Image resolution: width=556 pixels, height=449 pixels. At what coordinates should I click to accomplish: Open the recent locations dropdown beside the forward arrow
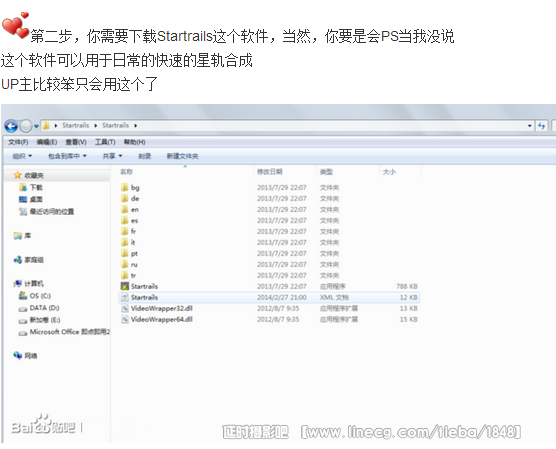pyautogui.click(x=36, y=126)
